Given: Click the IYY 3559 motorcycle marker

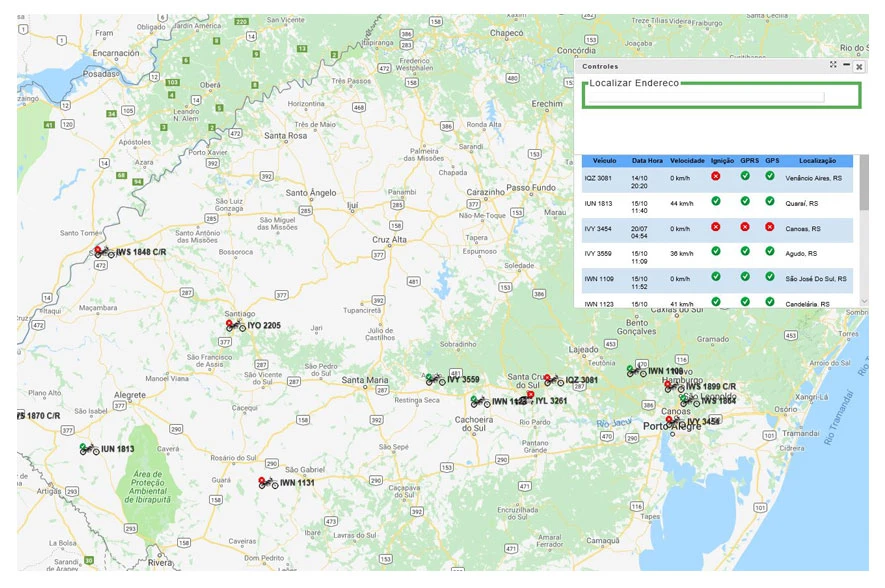Looking at the screenshot, I should 435,379.
